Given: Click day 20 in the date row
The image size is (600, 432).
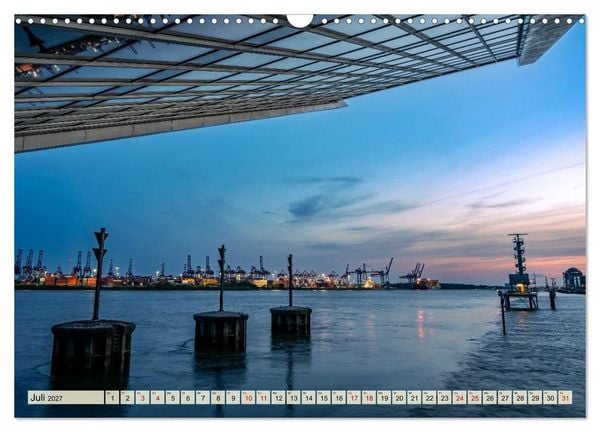Looking at the screenshot, I should 399,397.
